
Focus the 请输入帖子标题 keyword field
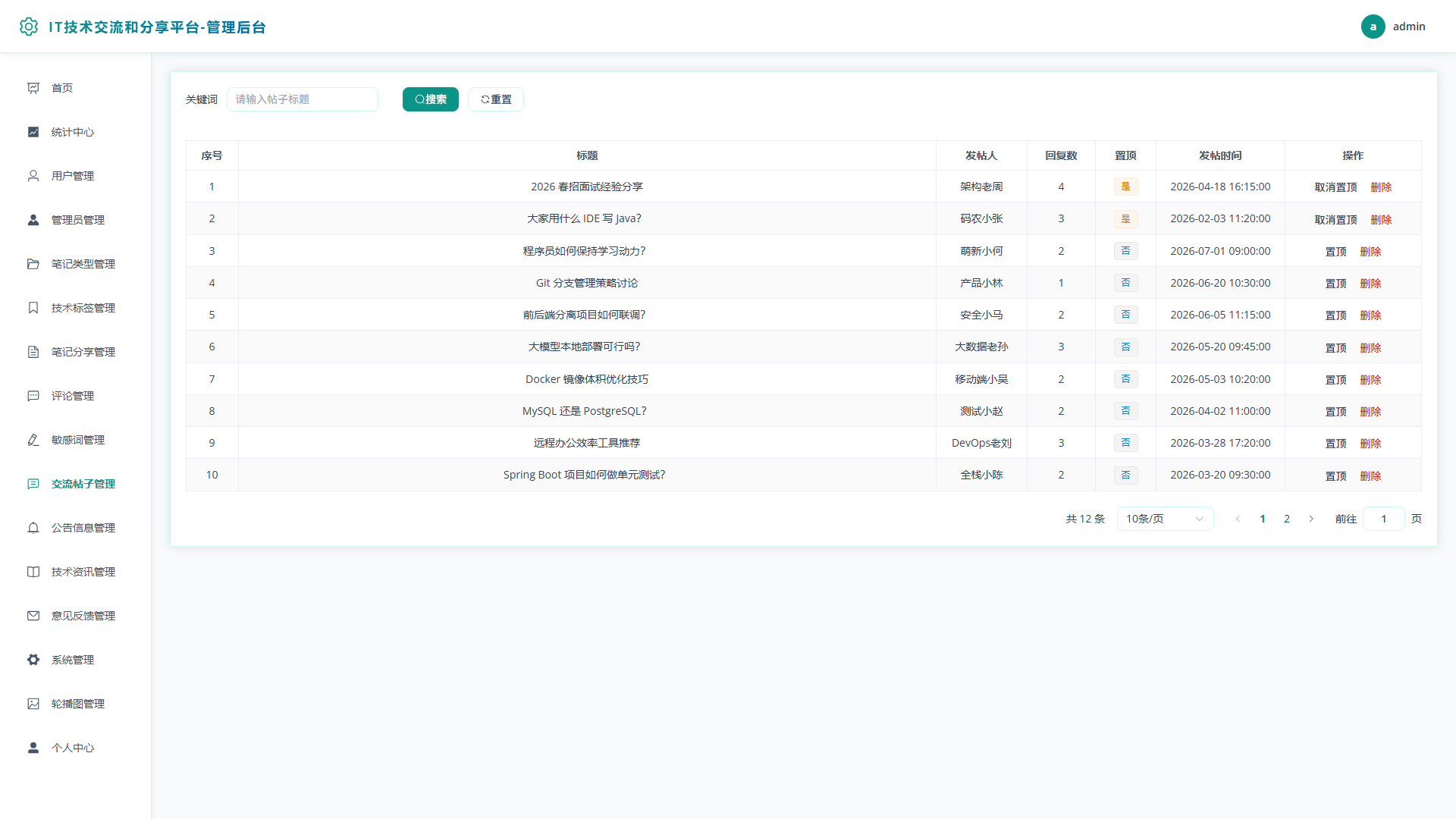pos(303,99)
